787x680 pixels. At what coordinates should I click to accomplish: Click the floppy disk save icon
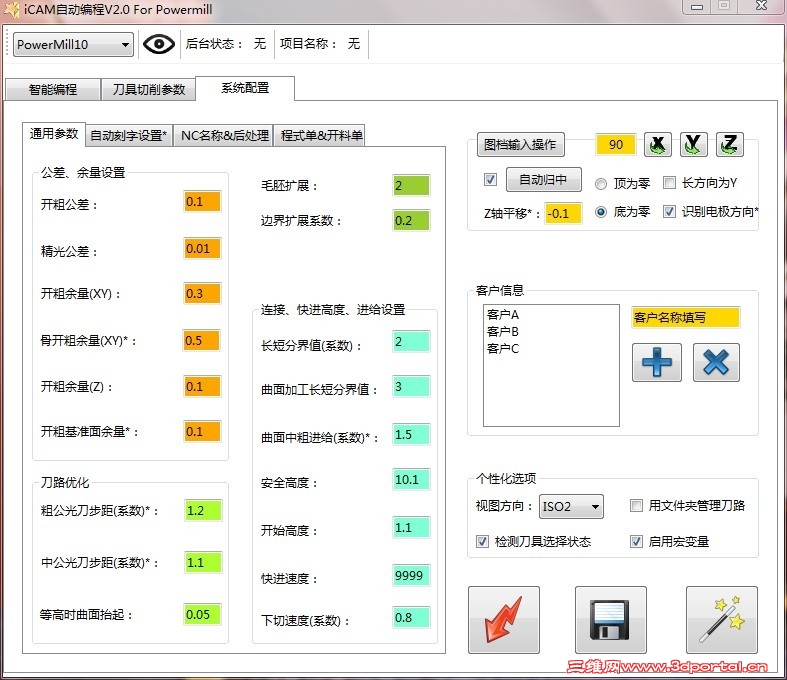tap(610, 620)
